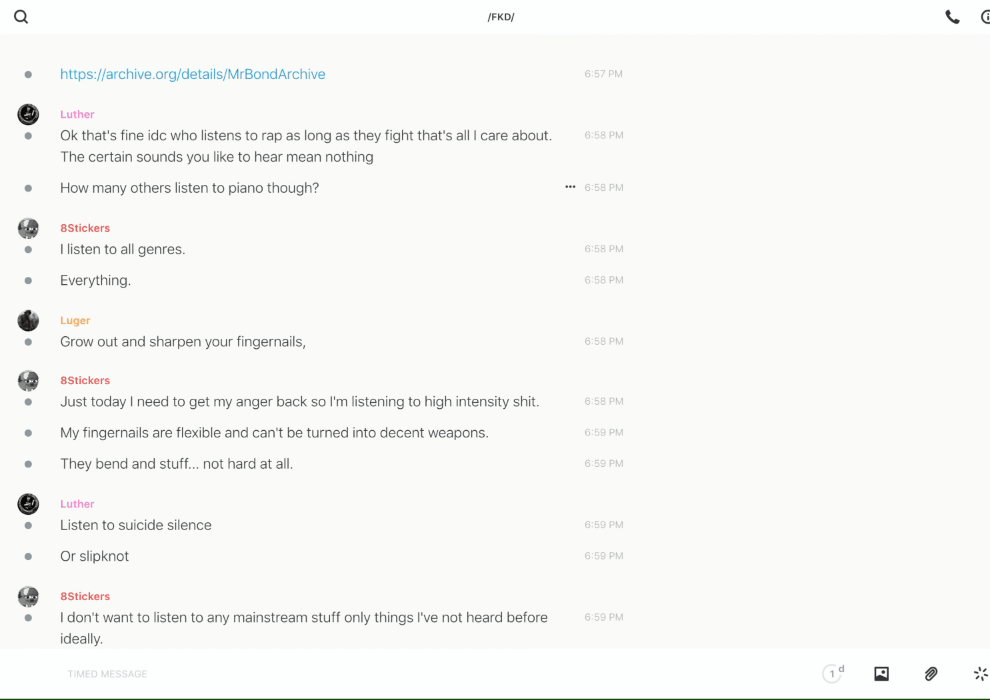Image resolution: width=990 pixels, height=700 pixels.
Task: Click Luger's profile avatar
Action: pyautogui.click(x=28, y=320)
